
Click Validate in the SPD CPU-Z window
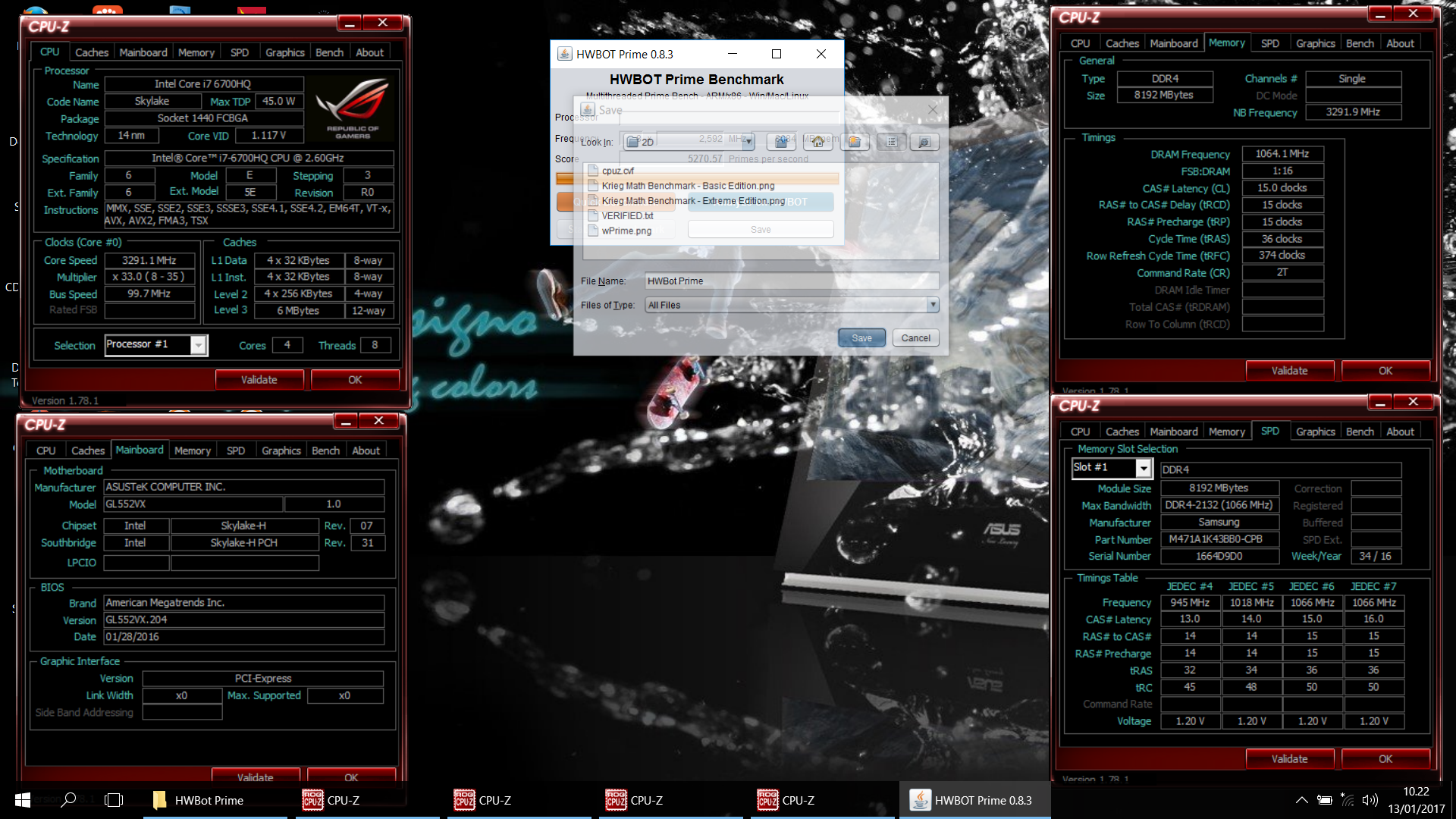click(x=1289, y=759)
